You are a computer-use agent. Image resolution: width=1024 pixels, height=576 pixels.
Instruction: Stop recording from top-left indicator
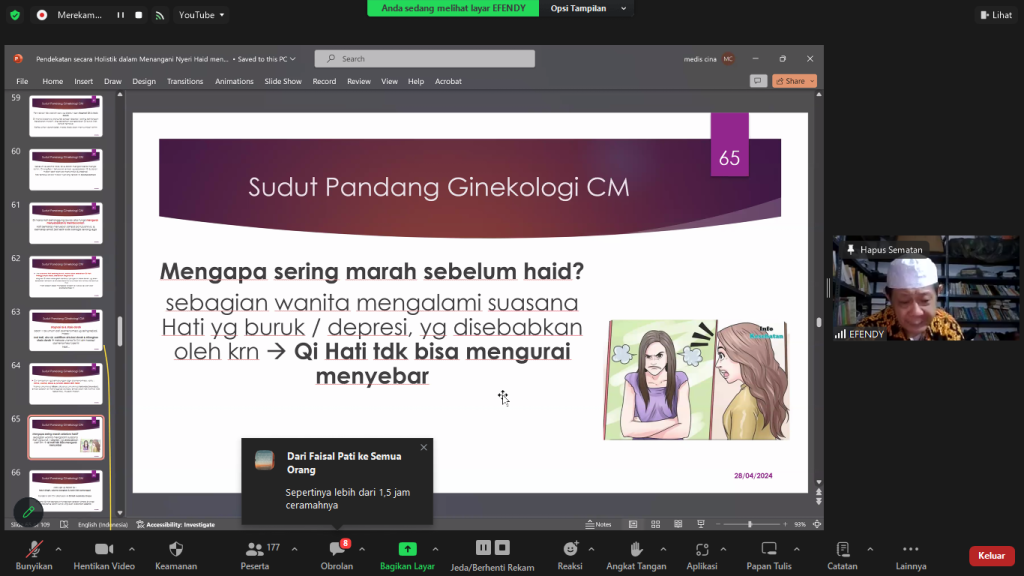(x=138, y=14)
